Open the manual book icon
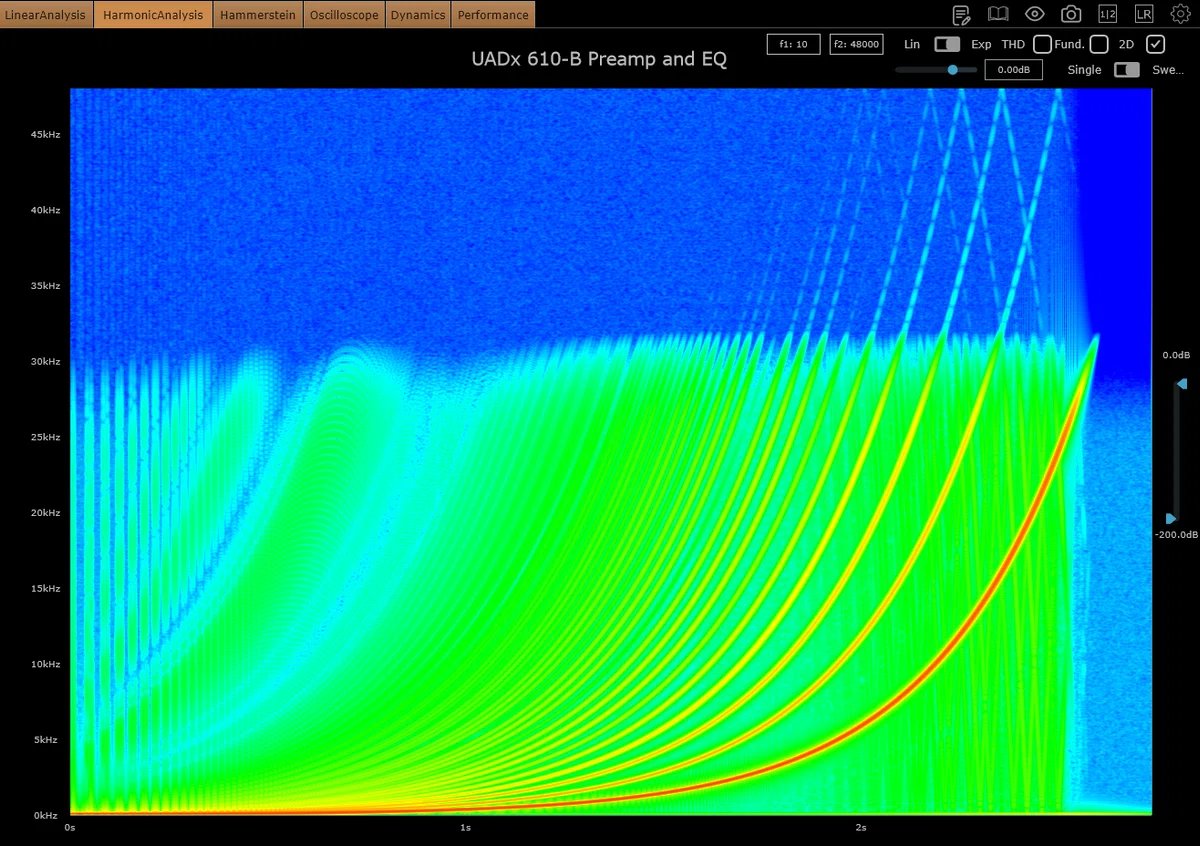 [x=998, y=14]
